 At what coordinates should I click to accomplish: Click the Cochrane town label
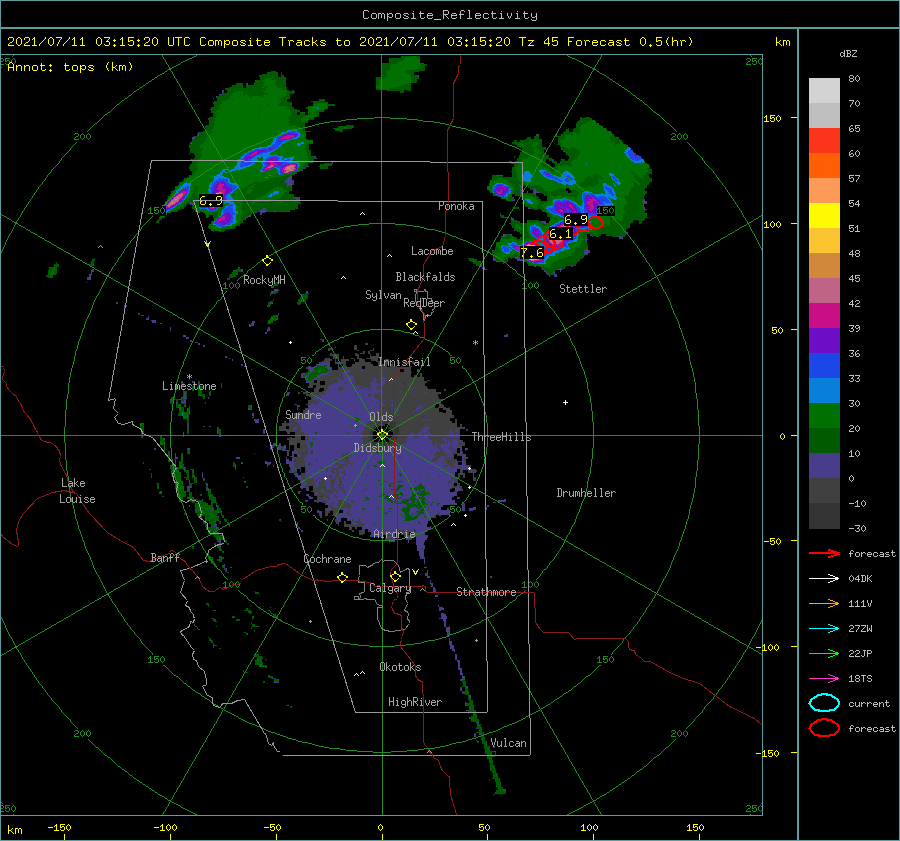tap(327, 559)
